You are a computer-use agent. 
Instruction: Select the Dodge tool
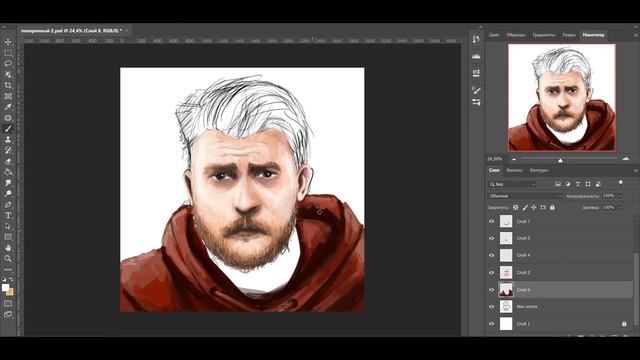click(x=8, y=193)
